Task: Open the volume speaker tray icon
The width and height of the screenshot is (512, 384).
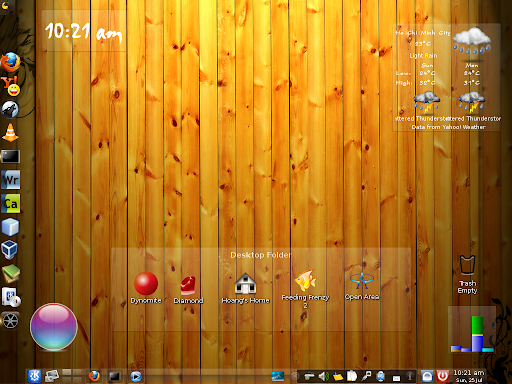Action: (x=323, y=377)
